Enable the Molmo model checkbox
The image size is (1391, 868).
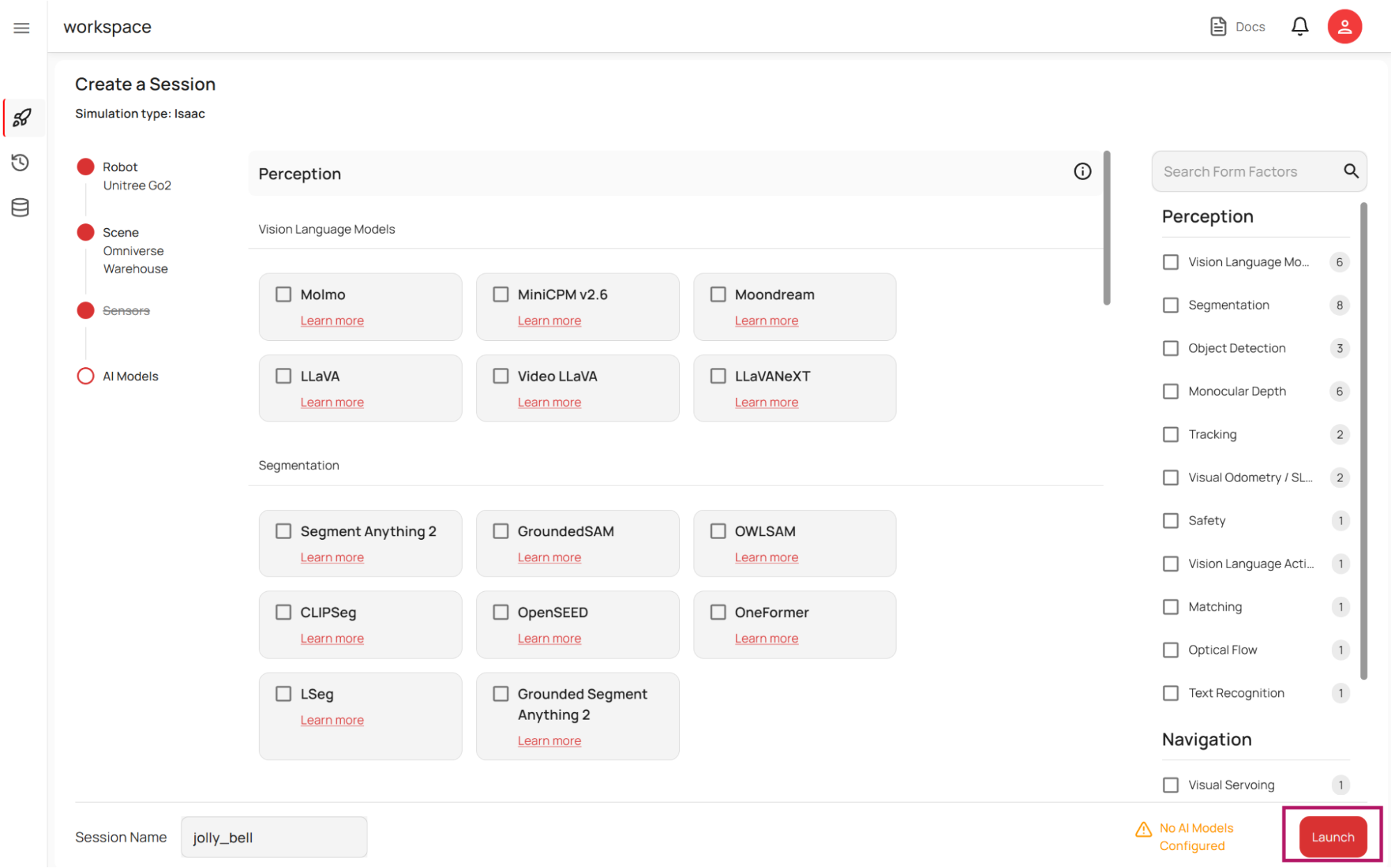click(283, 294)
